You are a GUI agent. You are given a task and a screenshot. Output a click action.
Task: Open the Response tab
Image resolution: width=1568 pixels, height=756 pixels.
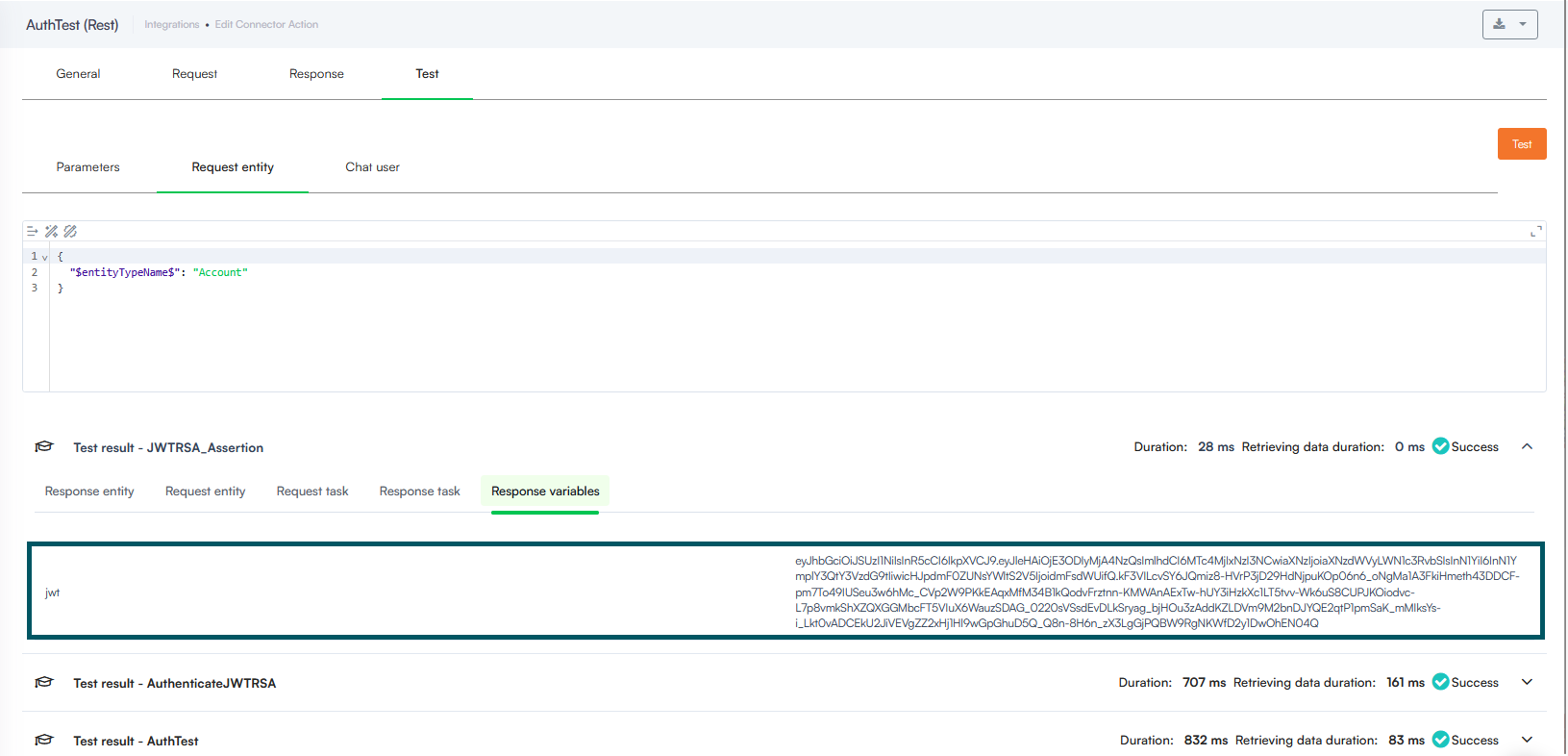pos(316,74)
